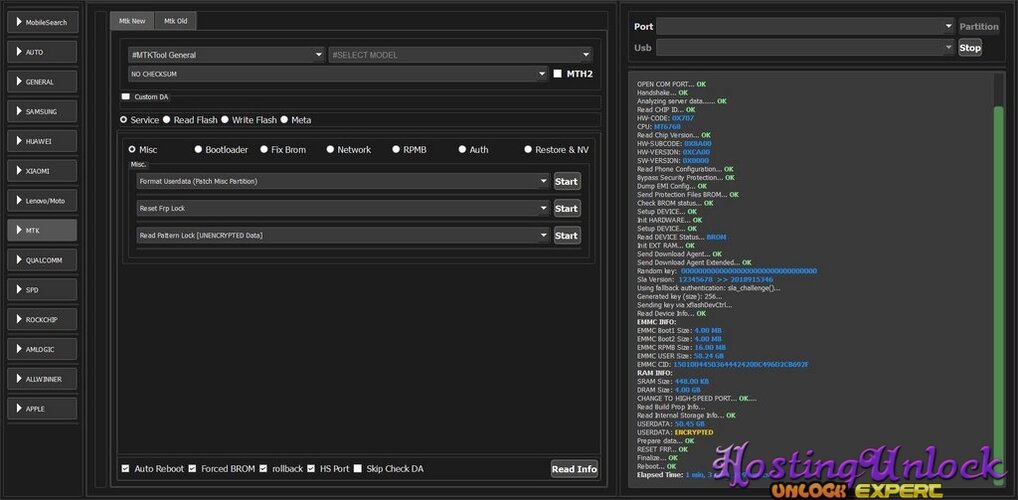Open the AUTO sidebar section
The height and width of the screenshot is (500, 1018).
[42, 52]
